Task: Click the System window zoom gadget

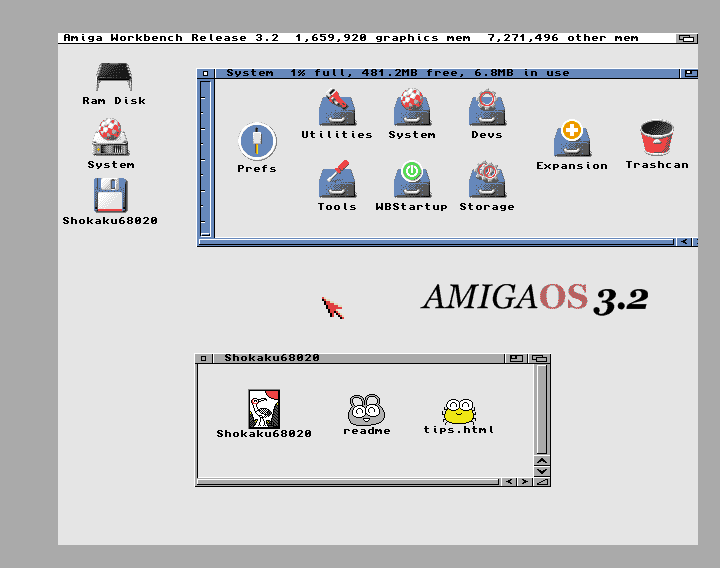Action: click(x=691, y=73)
